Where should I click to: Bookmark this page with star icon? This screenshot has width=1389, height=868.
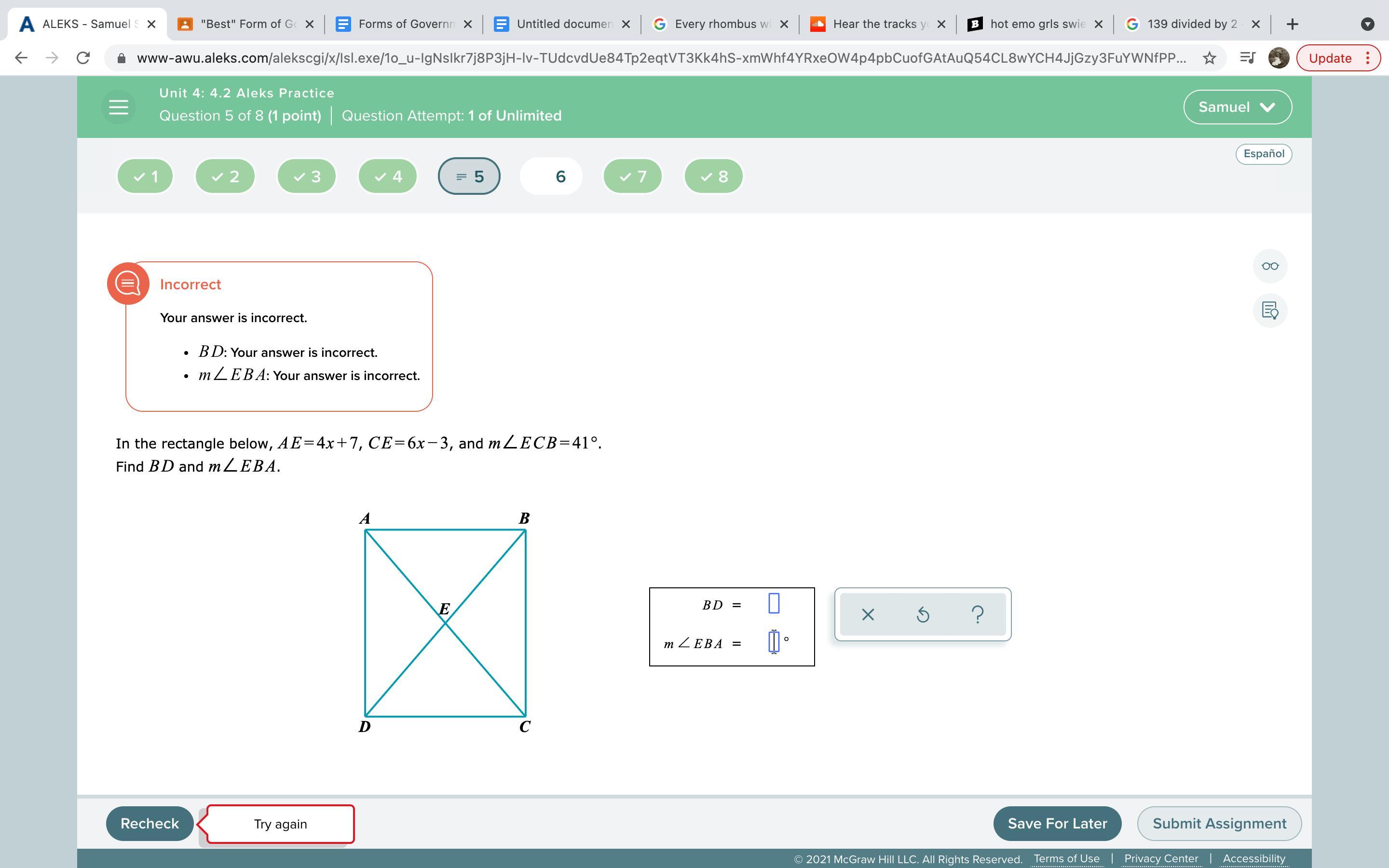tap(1210, 58)
